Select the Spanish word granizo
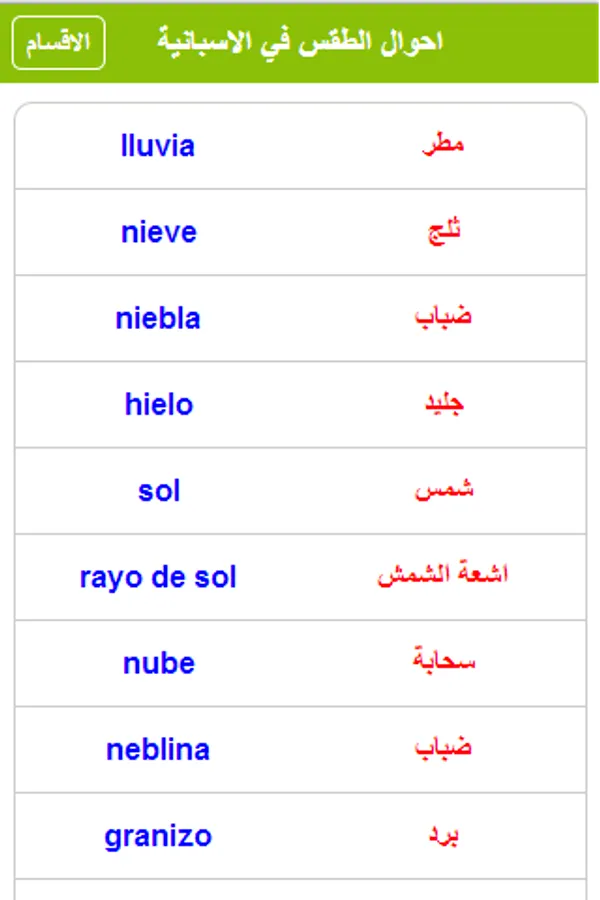This screenshot has height=900, width=600. point(158,836)
